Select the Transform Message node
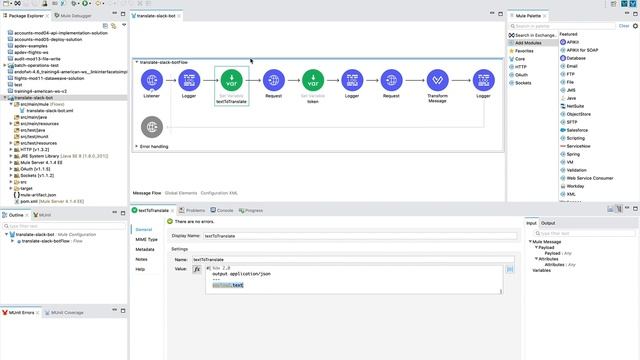The image size is (640, 360). coord(437,80)
